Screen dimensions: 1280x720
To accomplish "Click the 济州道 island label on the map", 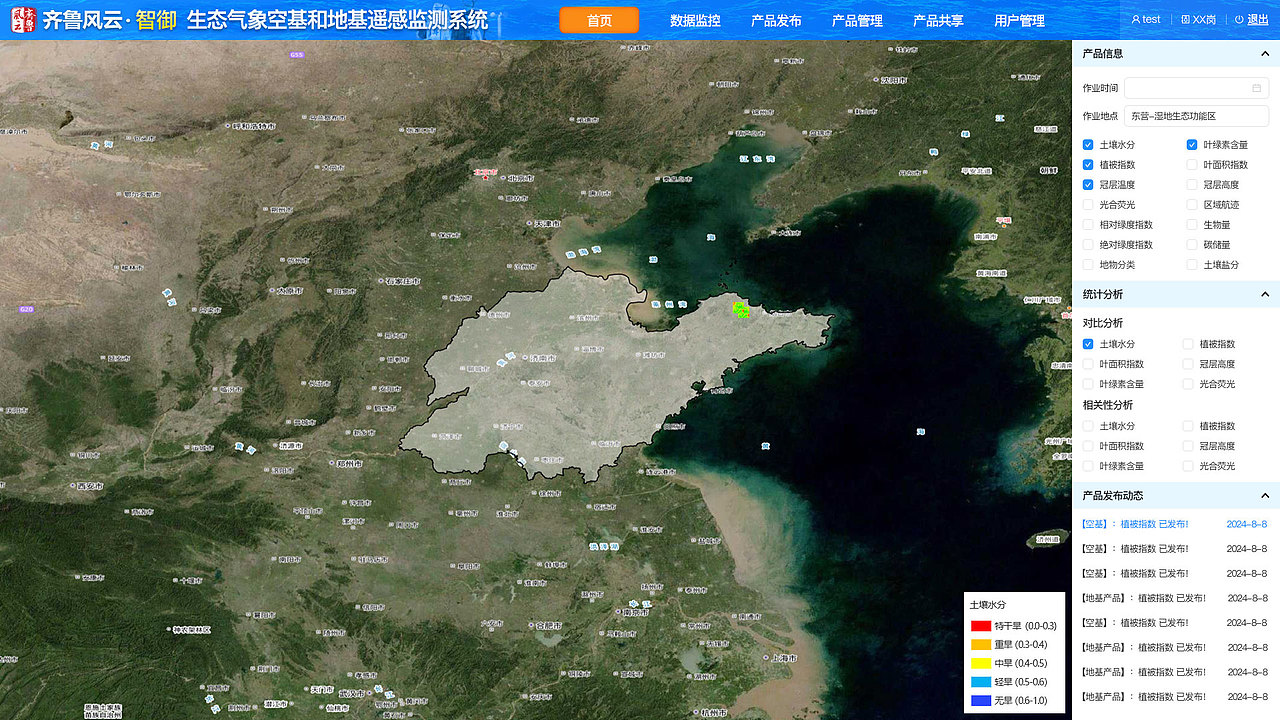I will pyautogui.click(x=1046, y=539).
